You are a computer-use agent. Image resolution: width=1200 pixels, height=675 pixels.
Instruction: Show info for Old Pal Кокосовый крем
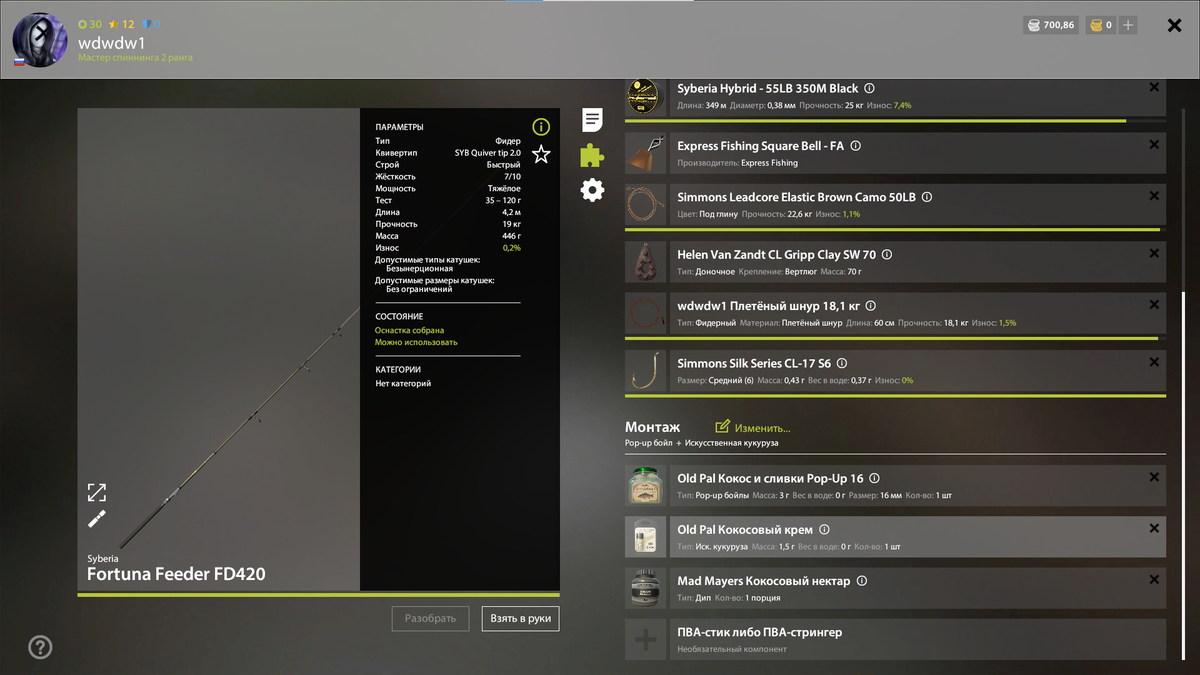[824, 529]
